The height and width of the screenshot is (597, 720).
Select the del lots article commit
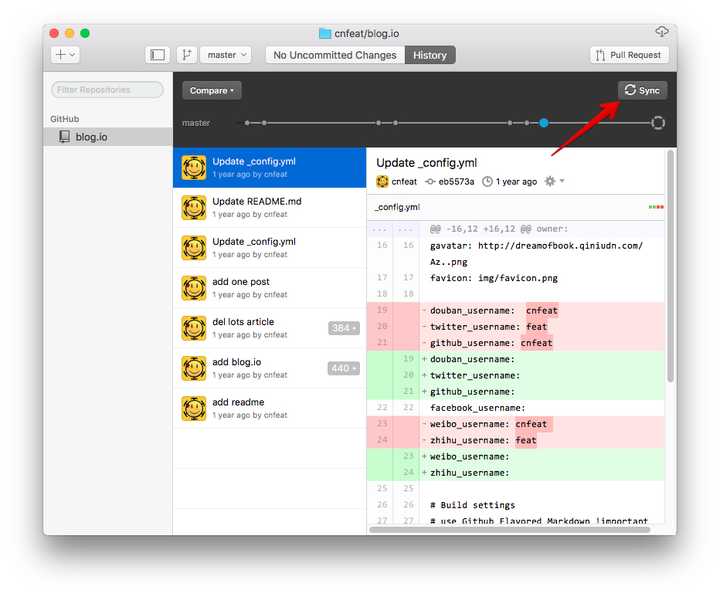point(270,328)
